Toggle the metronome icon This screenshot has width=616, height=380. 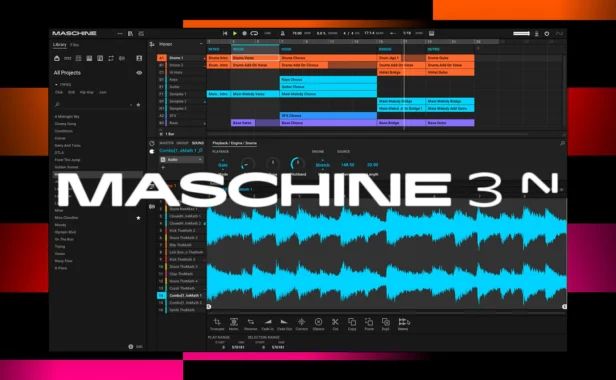(x=282, y=33)
